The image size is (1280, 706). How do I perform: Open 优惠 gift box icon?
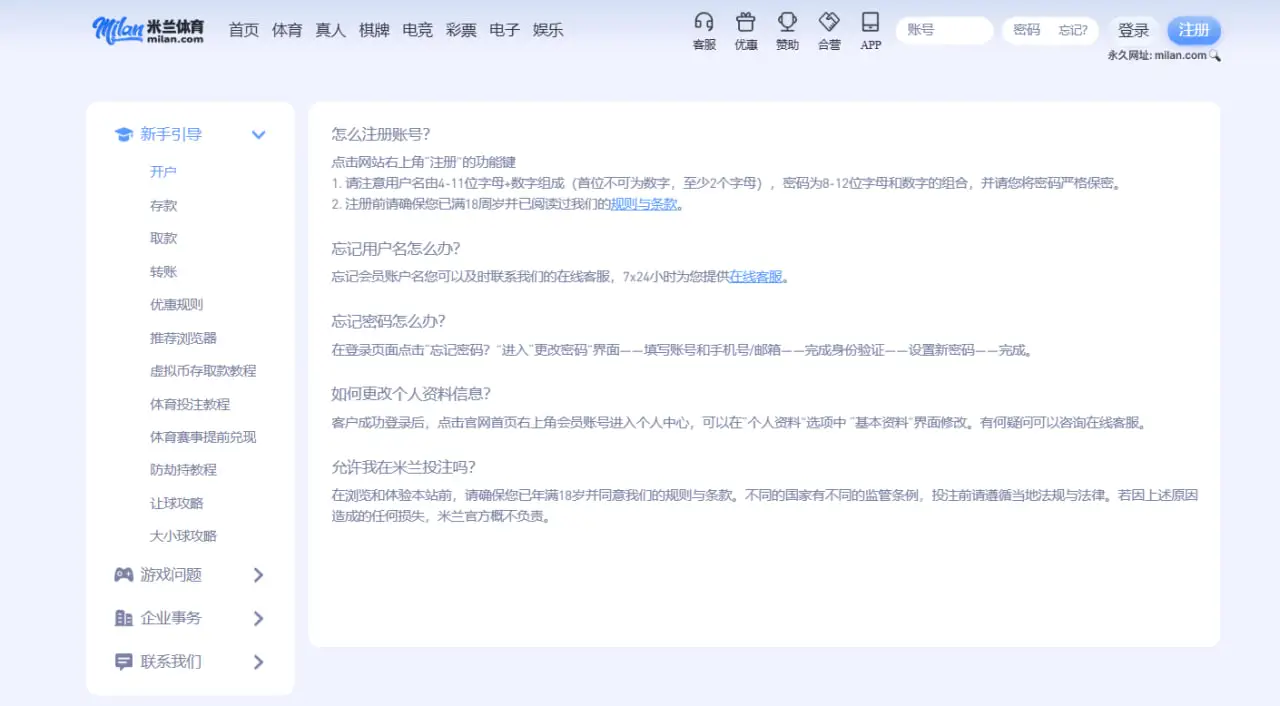[746, 22]
